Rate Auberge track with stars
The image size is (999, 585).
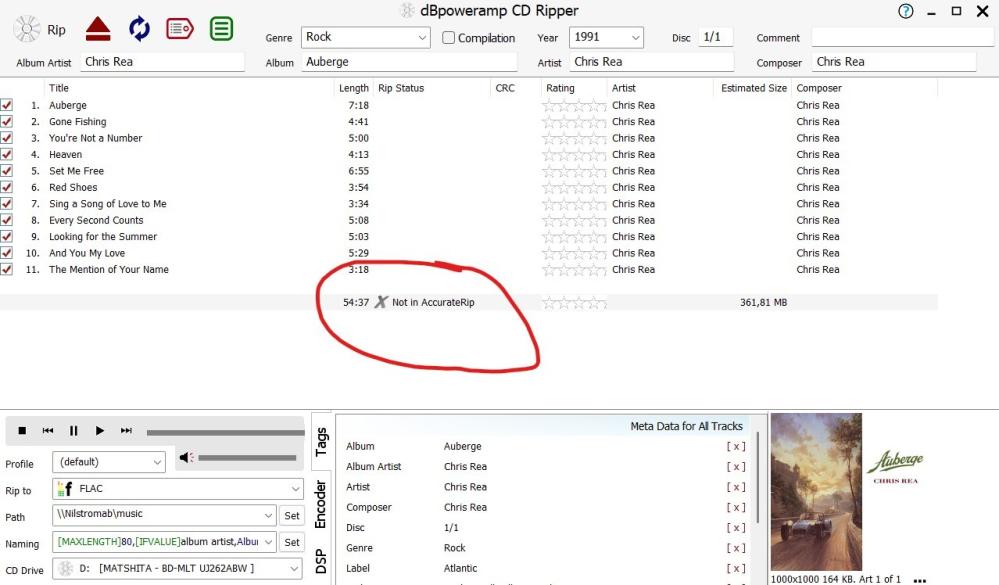click(574, 105)
